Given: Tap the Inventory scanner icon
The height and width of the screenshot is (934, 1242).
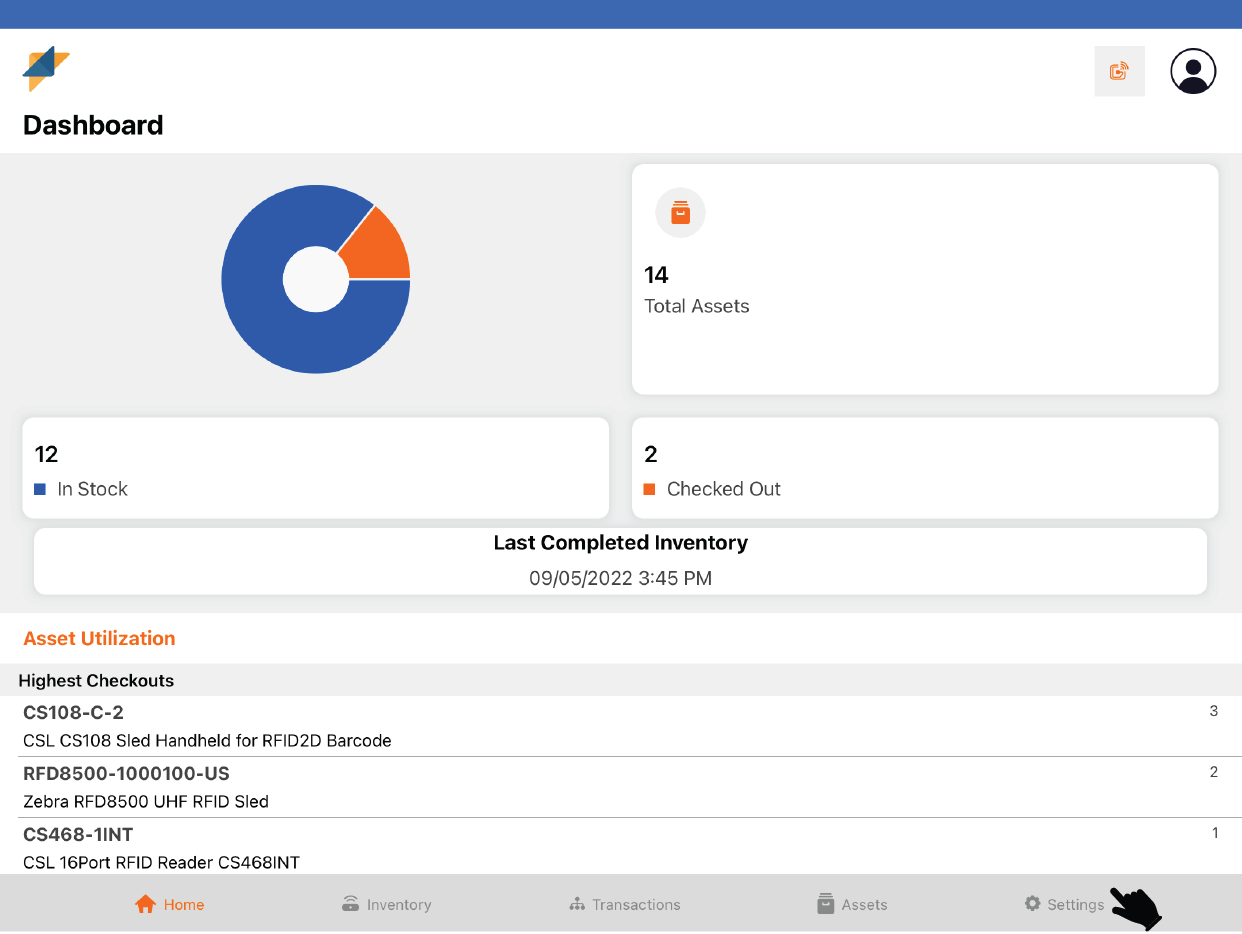Looking at the screenshot, I should click(350, 904).
